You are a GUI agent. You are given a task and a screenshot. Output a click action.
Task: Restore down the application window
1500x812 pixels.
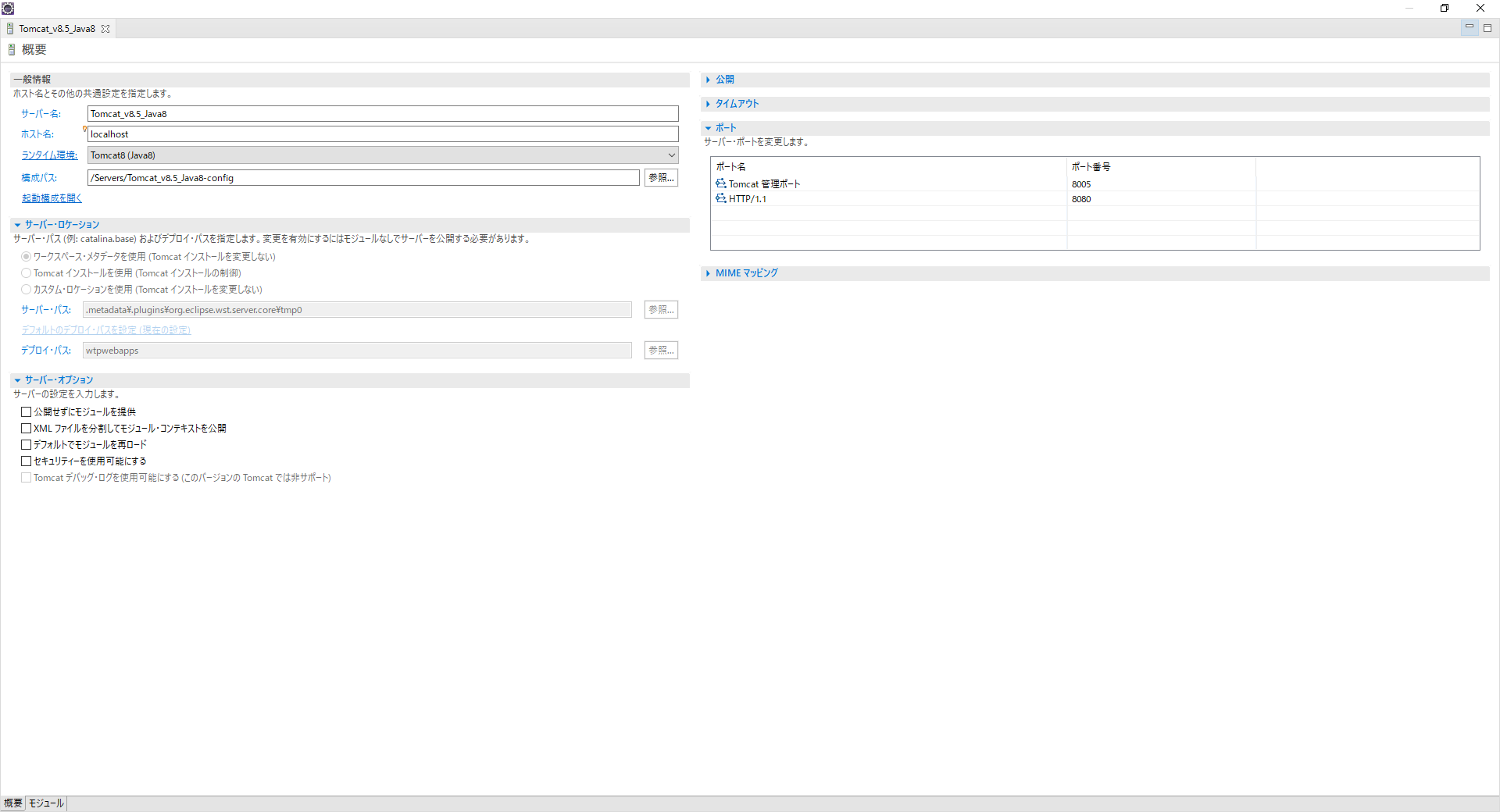pyautogui.click(x=1445, y=8)
